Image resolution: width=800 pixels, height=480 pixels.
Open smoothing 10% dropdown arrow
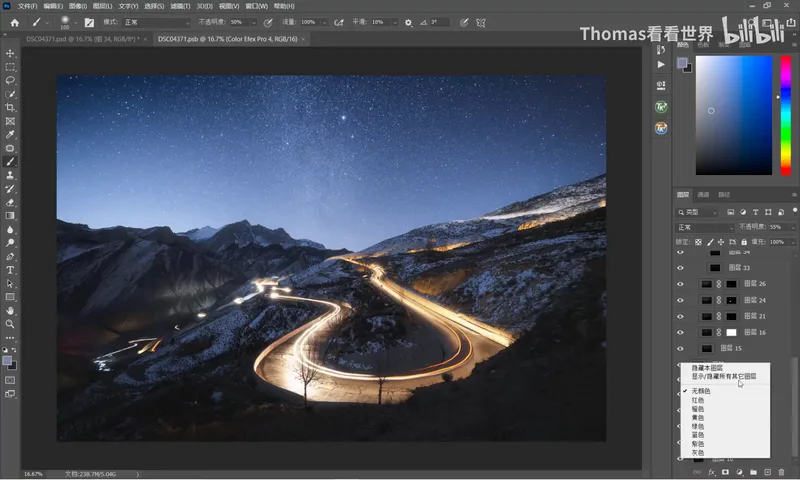(394, 22)
